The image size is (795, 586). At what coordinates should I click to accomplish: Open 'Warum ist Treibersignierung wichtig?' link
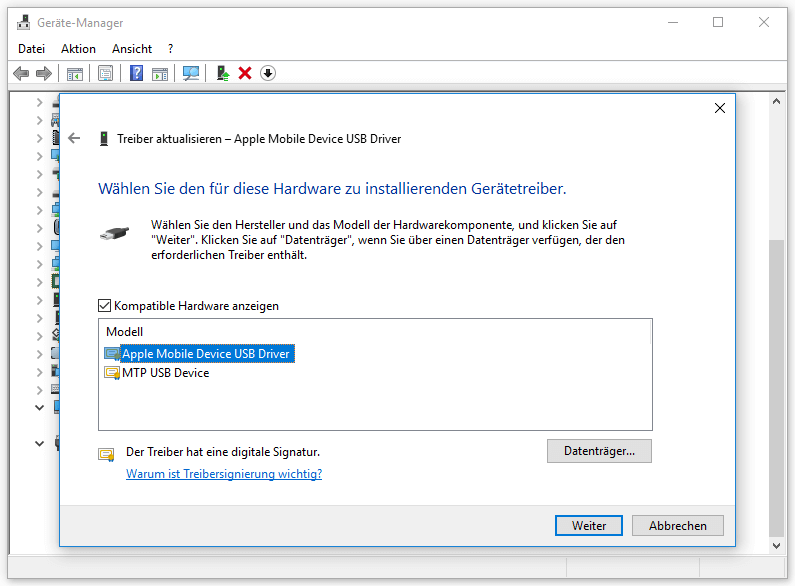[x=224, y=474]
